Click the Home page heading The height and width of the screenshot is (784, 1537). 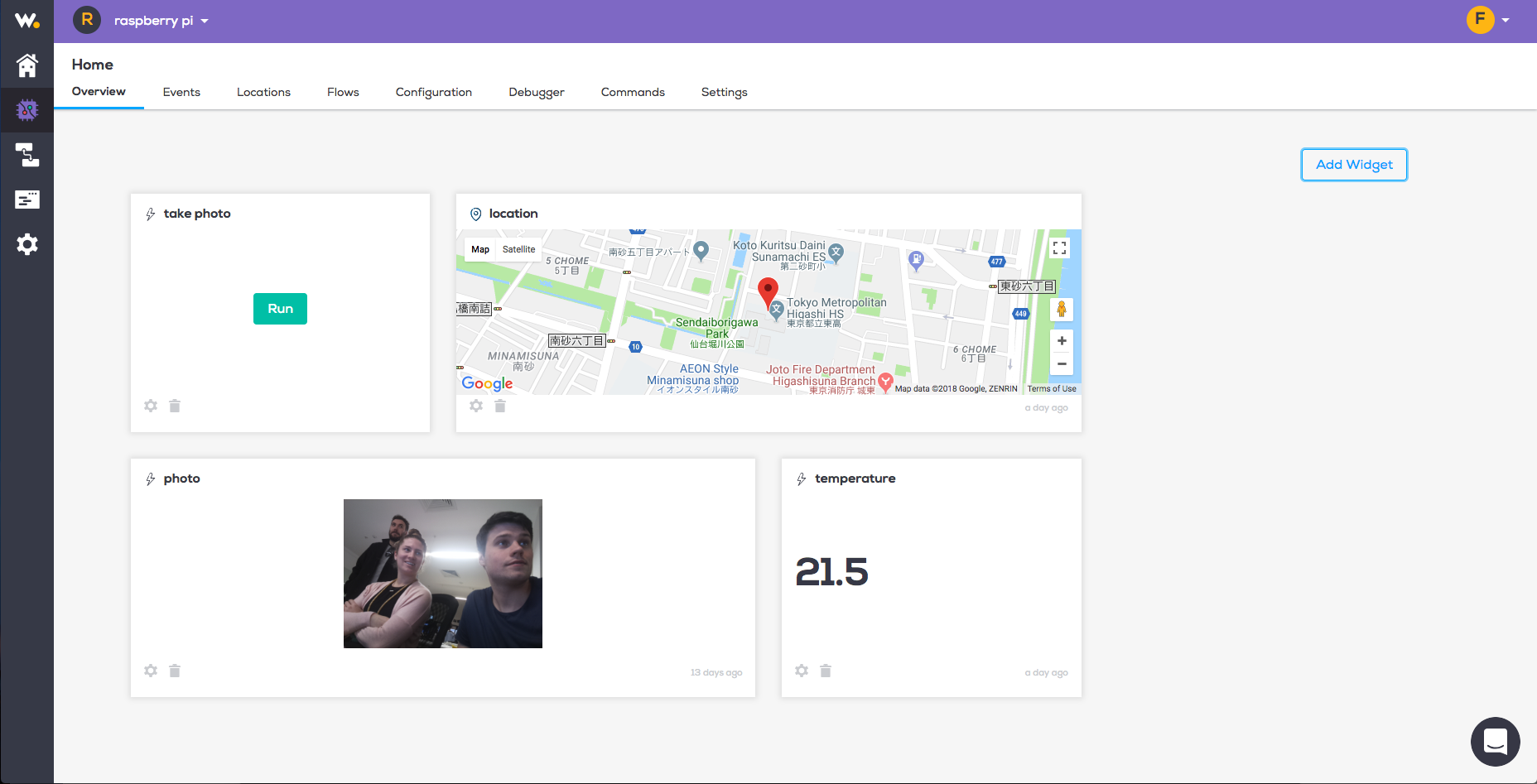[92, 65]
